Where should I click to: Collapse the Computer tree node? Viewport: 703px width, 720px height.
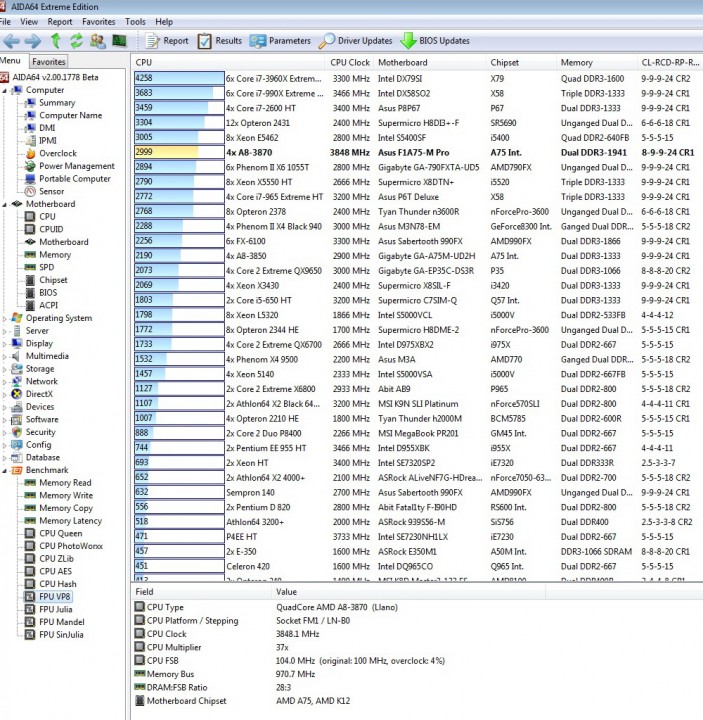click(5, 90)
